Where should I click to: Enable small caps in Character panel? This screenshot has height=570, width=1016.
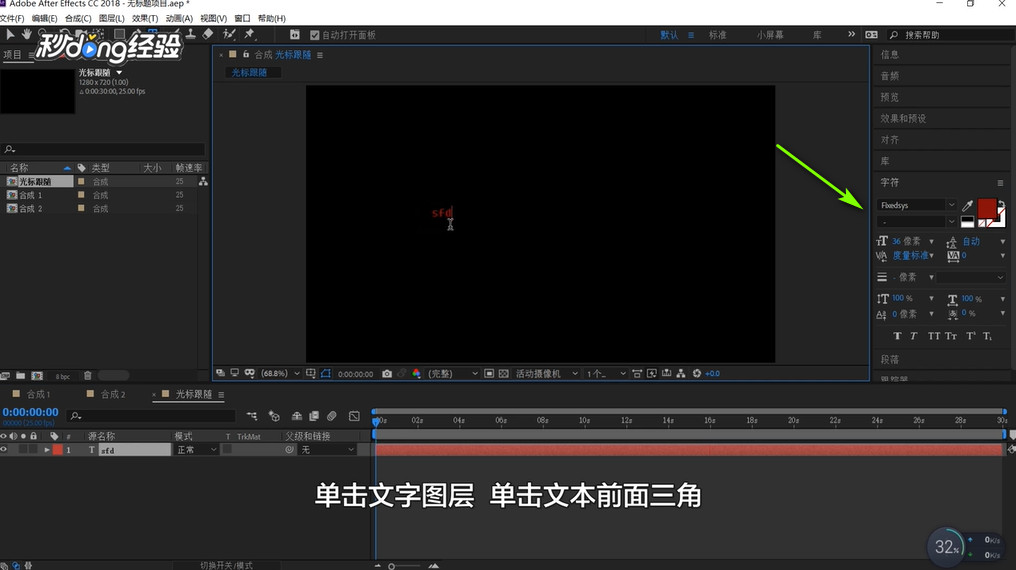pyautogui.click(x=951, y=336)
